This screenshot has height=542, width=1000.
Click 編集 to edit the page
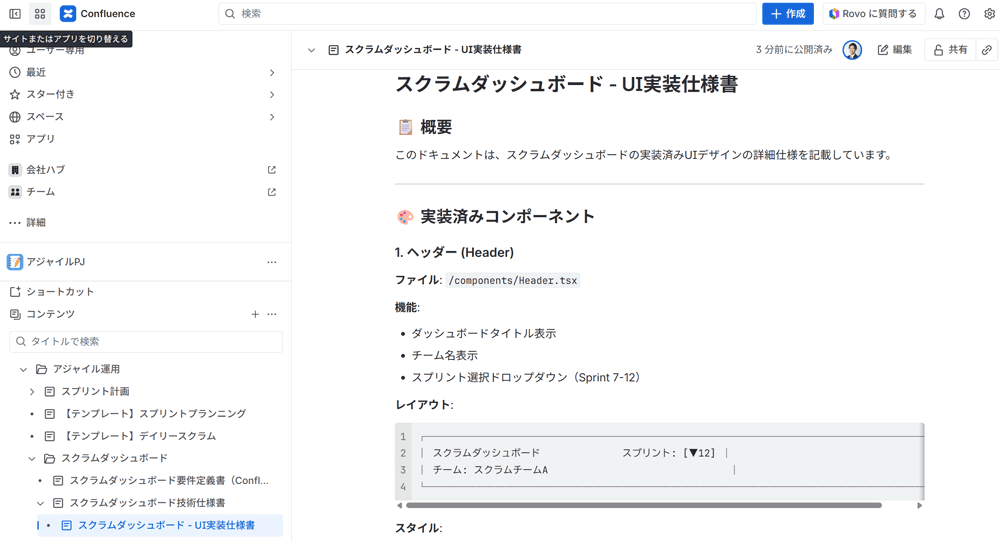[895, 50]
